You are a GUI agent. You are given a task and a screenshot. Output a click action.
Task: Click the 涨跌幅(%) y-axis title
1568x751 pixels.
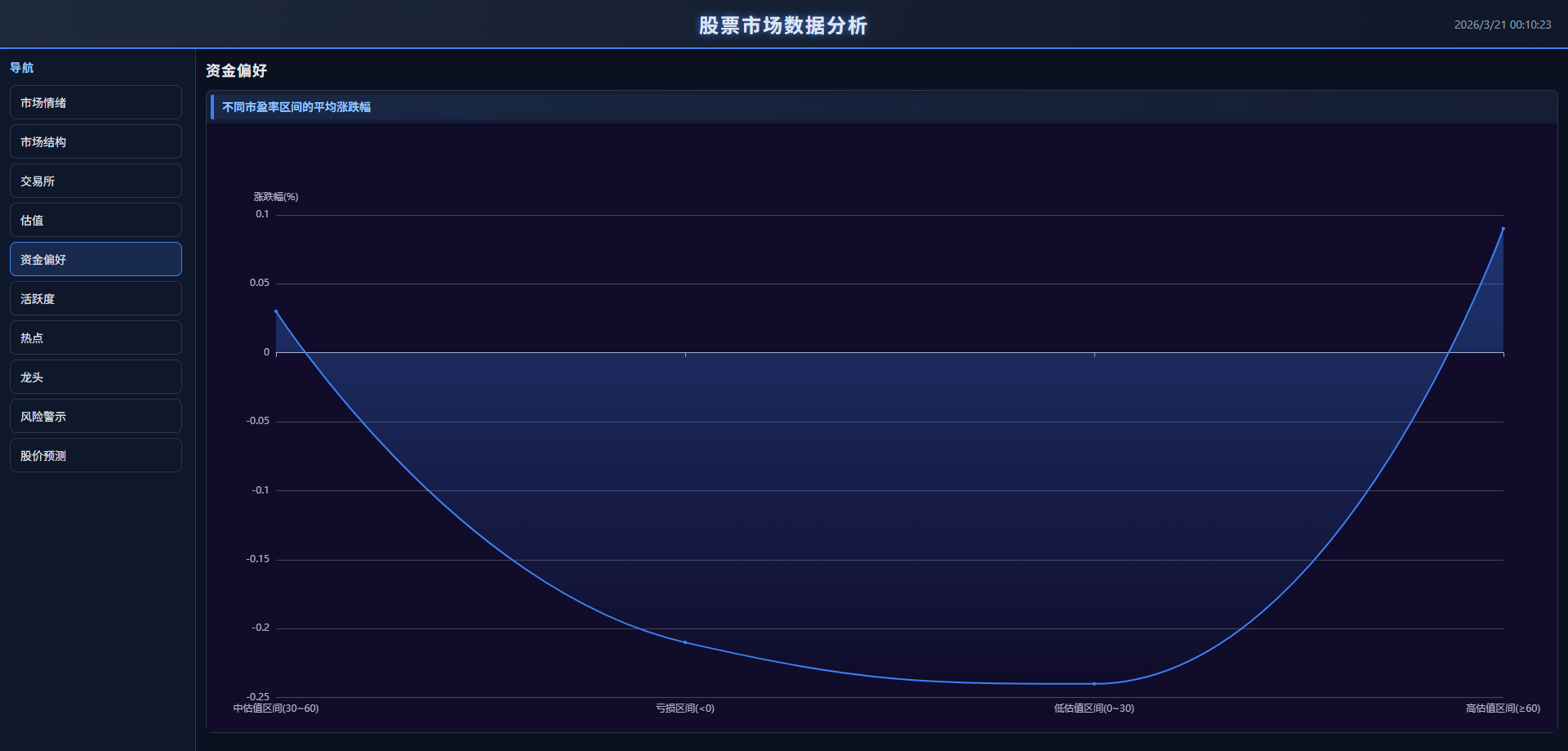tap(276, 197)
